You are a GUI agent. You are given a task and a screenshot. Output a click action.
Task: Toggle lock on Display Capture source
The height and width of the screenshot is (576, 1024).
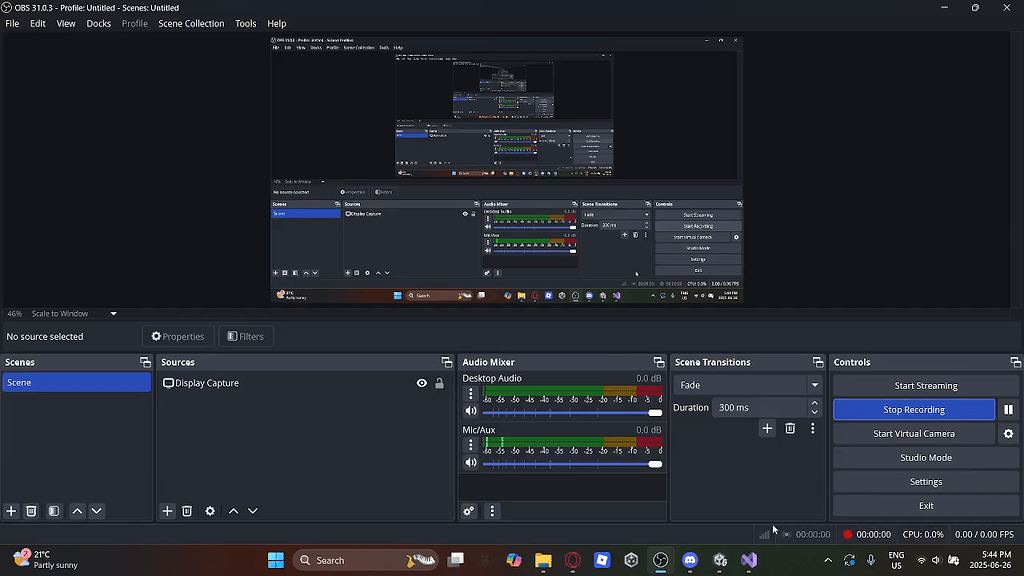click(439, 383)
